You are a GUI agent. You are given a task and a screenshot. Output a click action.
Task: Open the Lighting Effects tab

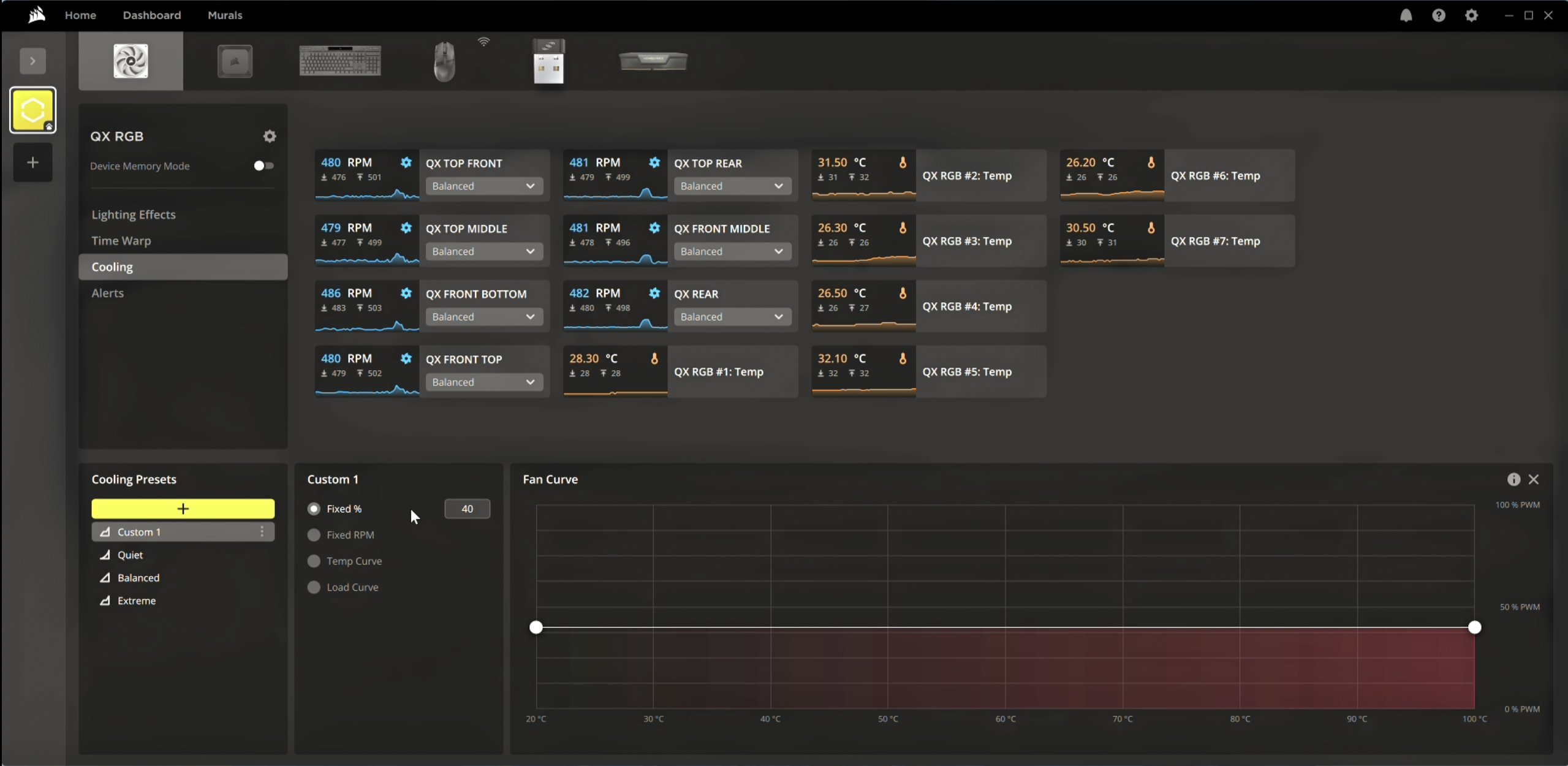click(134, 214)
